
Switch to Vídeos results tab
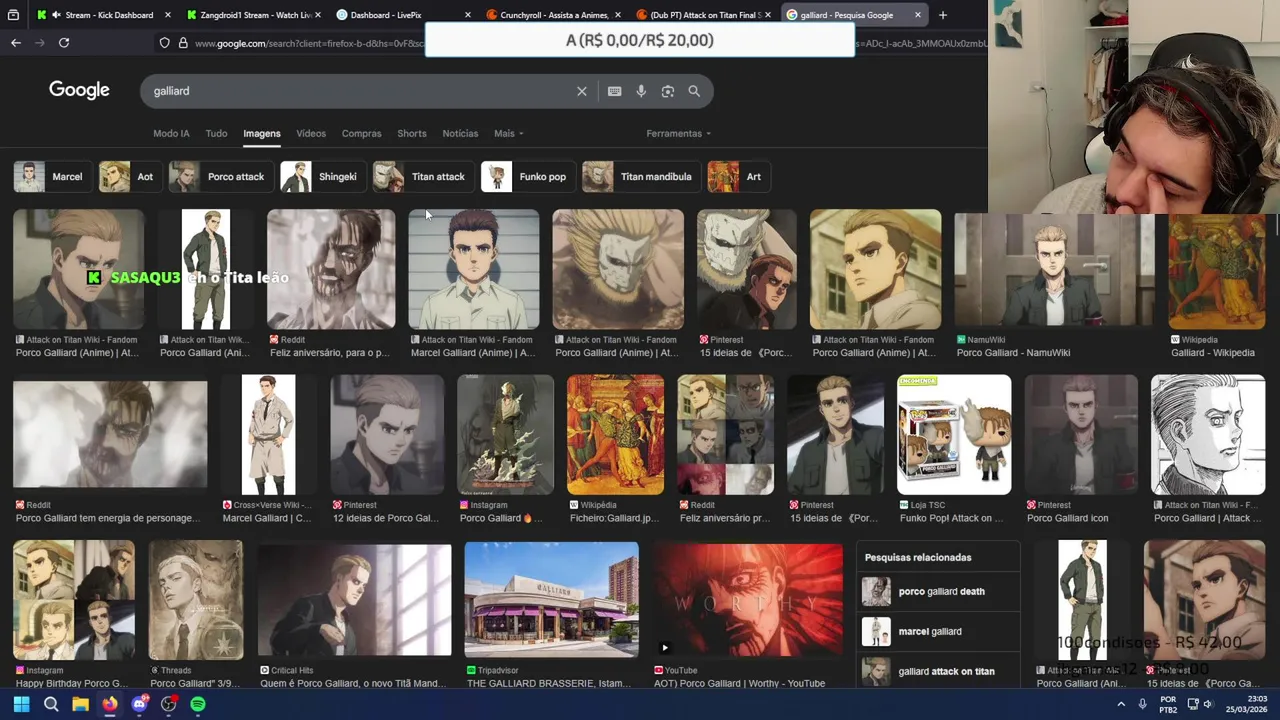[x=311, y=133]
